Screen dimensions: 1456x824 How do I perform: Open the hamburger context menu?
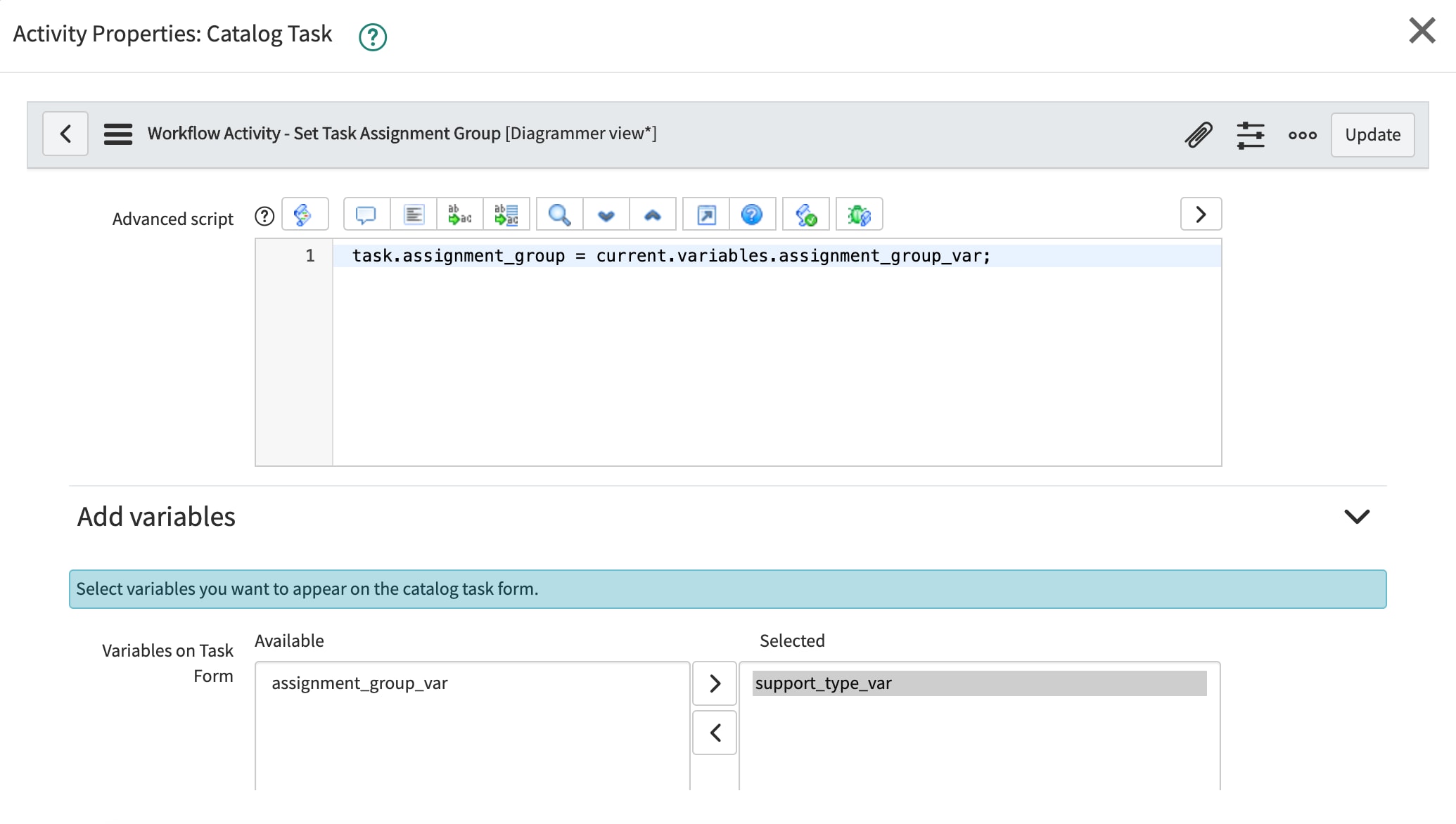118,134
